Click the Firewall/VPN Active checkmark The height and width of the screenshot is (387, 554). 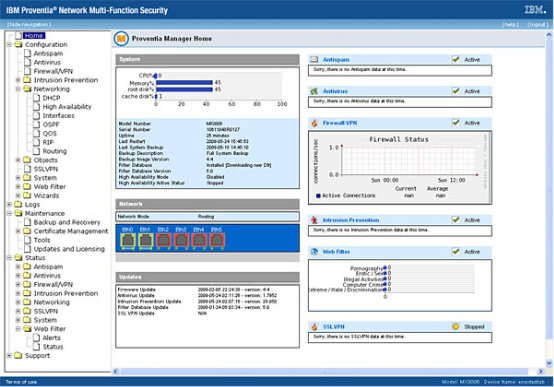coord(456,123)
